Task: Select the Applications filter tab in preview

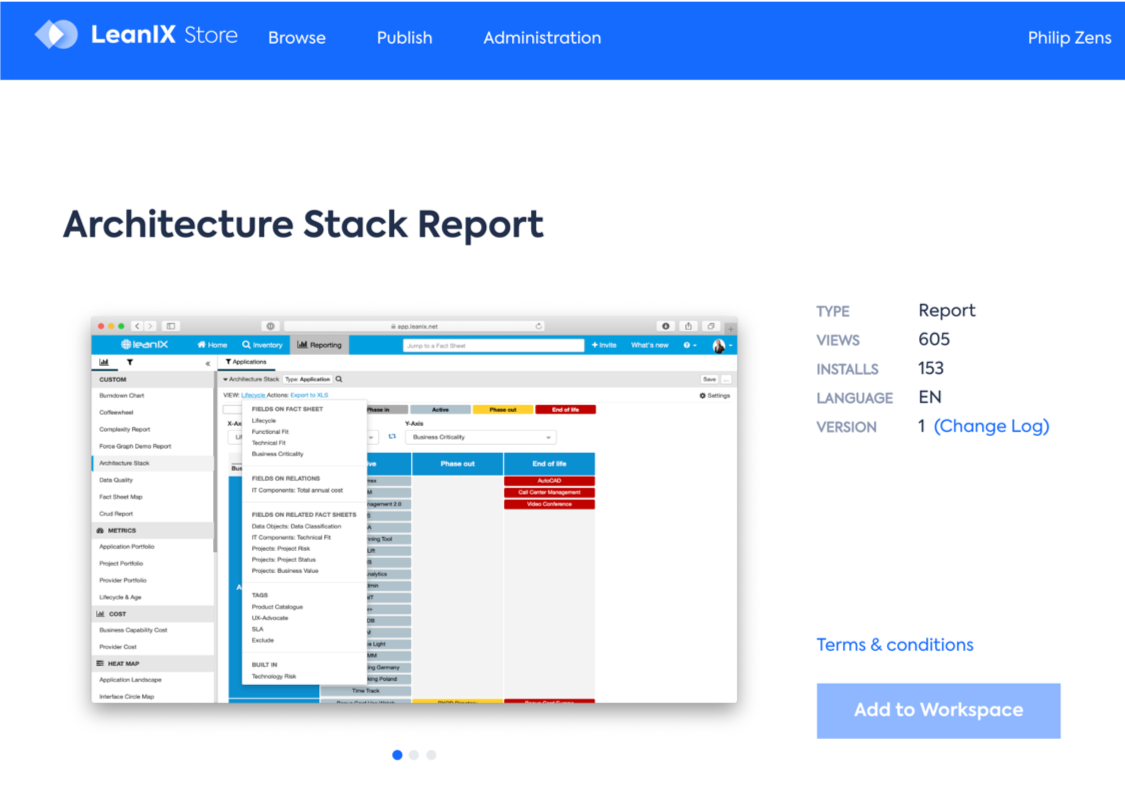Action: [246, 362]
